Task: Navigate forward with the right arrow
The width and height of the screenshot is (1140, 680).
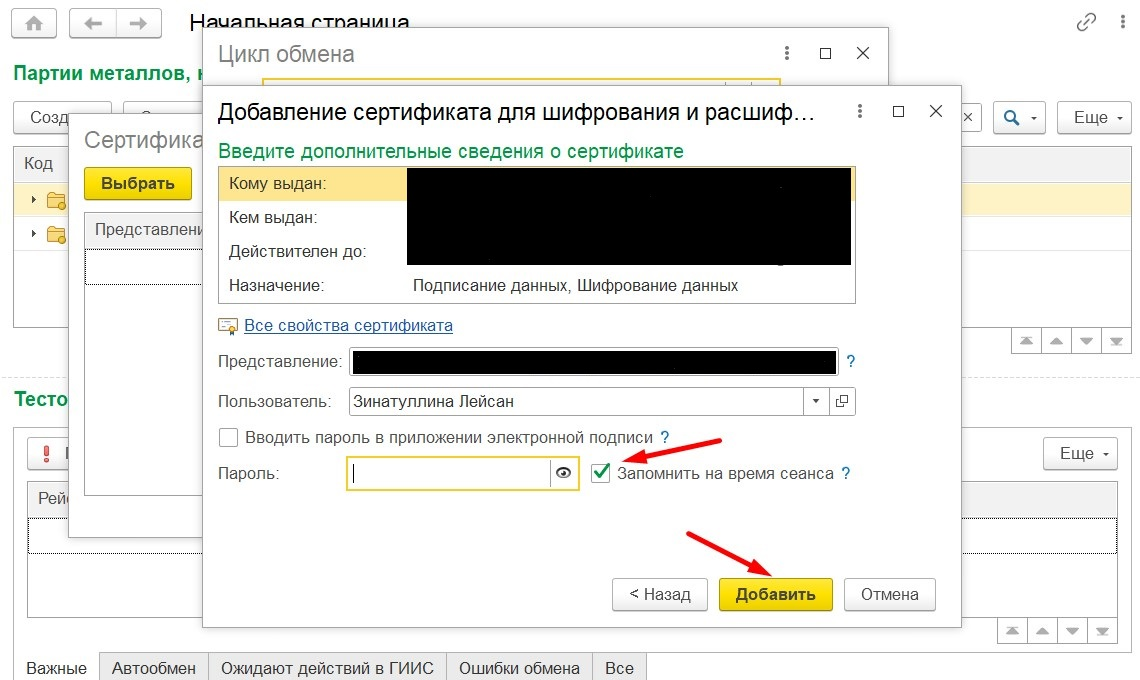Action: [138, 23]
